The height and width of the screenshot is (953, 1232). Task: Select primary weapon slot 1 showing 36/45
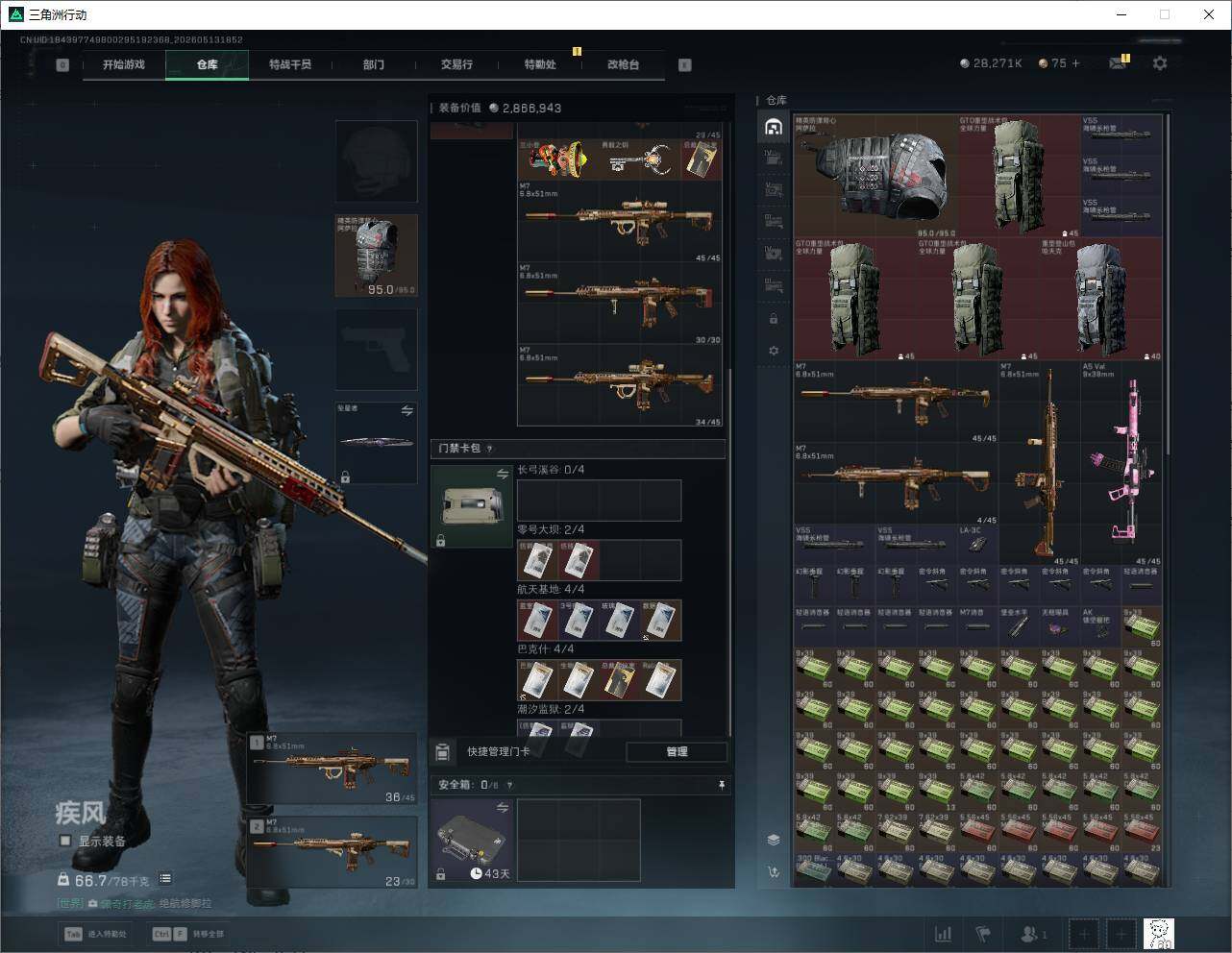(x=333, y=769)
